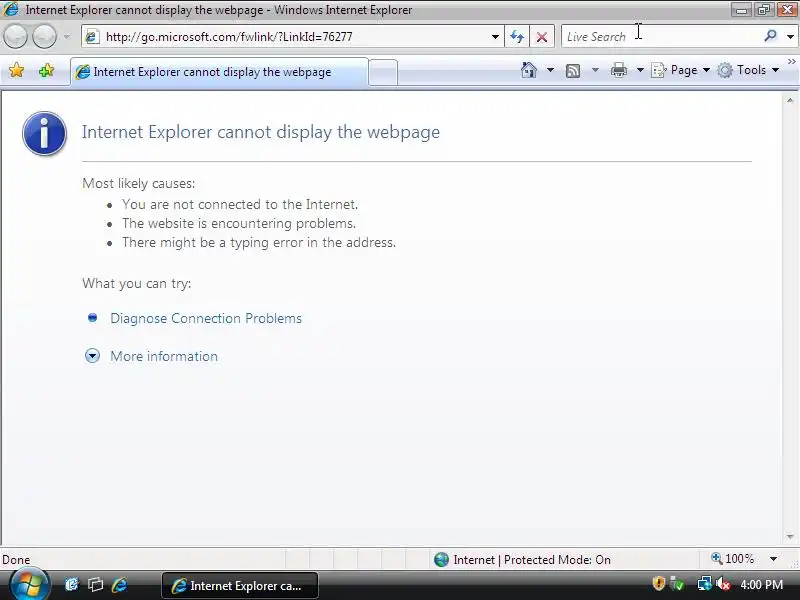
Task: Click the 4:00 PM clock
Action: (x=762, y=584)
